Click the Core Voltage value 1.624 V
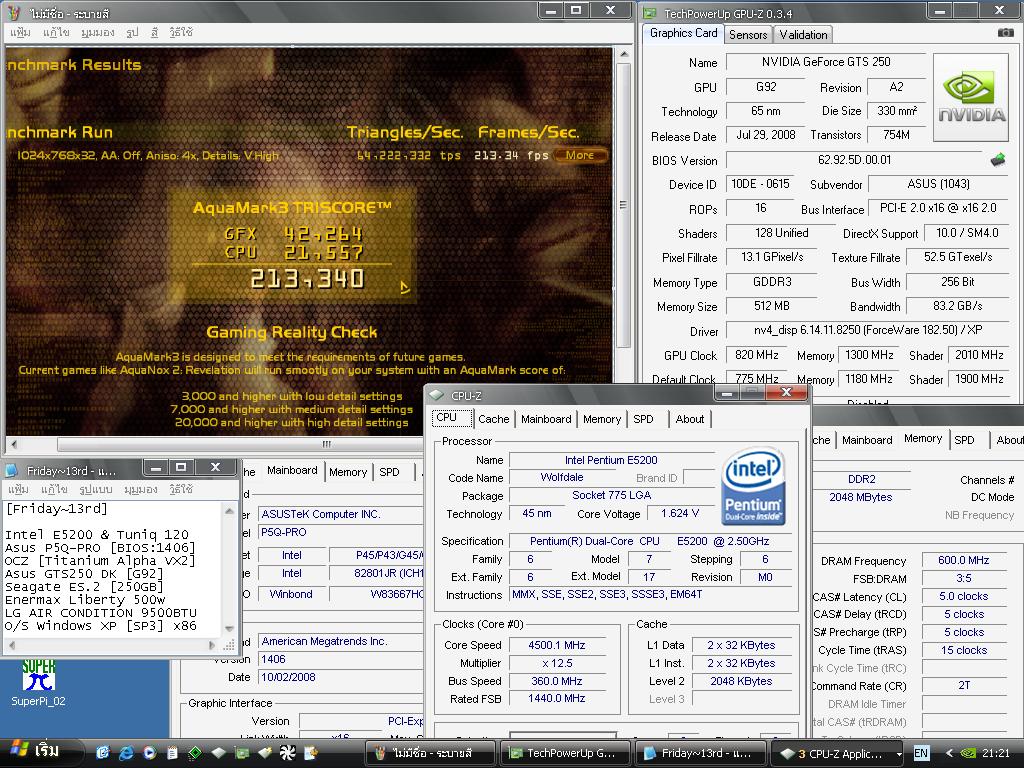The image size is (1024, 768). point(679,513)
